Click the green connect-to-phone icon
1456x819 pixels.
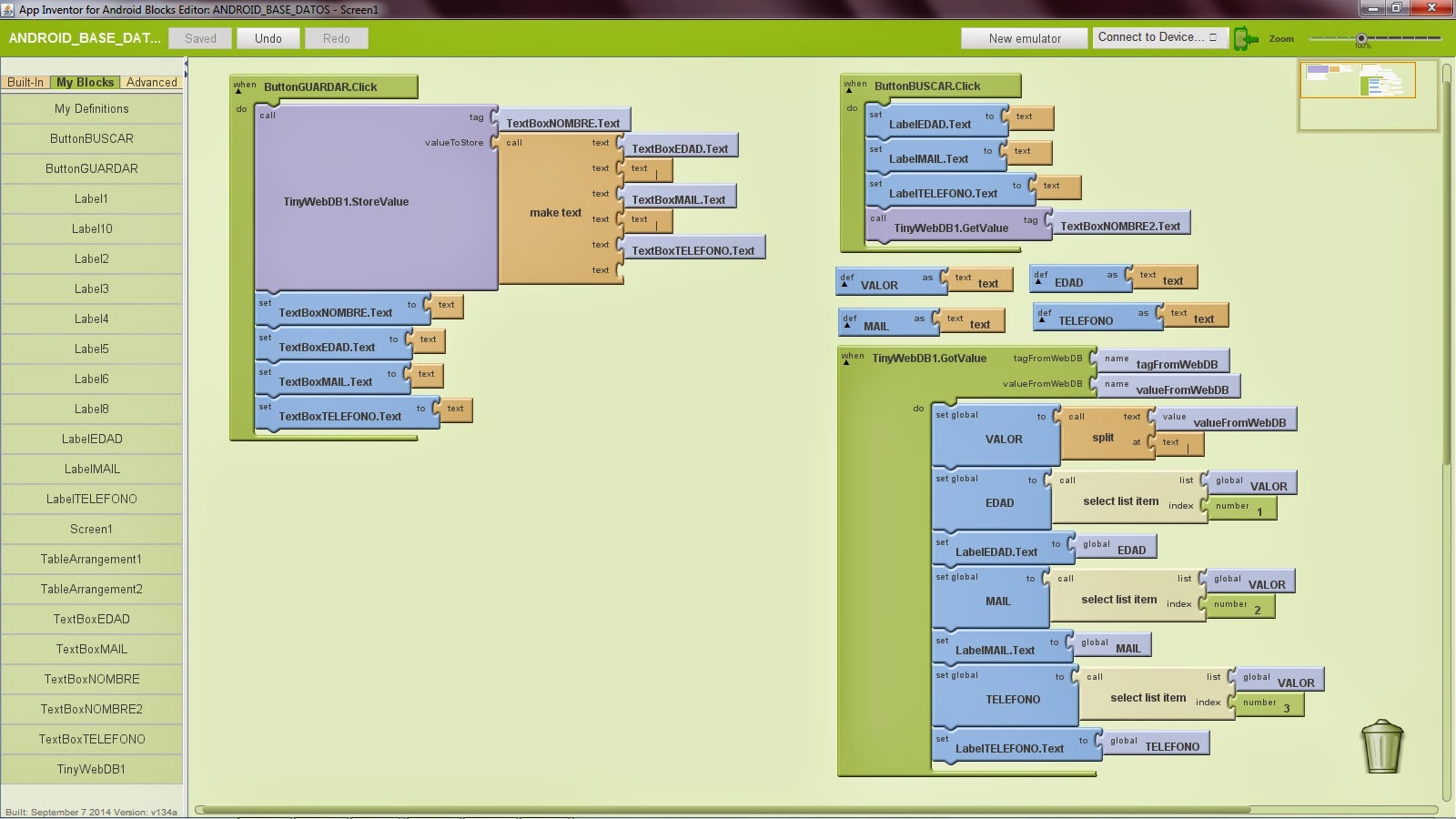coord(1243,37)
